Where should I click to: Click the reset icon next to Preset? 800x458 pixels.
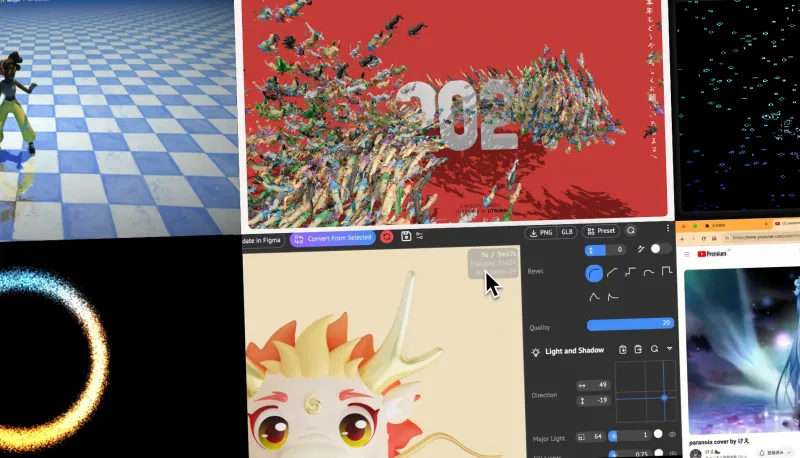coord(631,231)
